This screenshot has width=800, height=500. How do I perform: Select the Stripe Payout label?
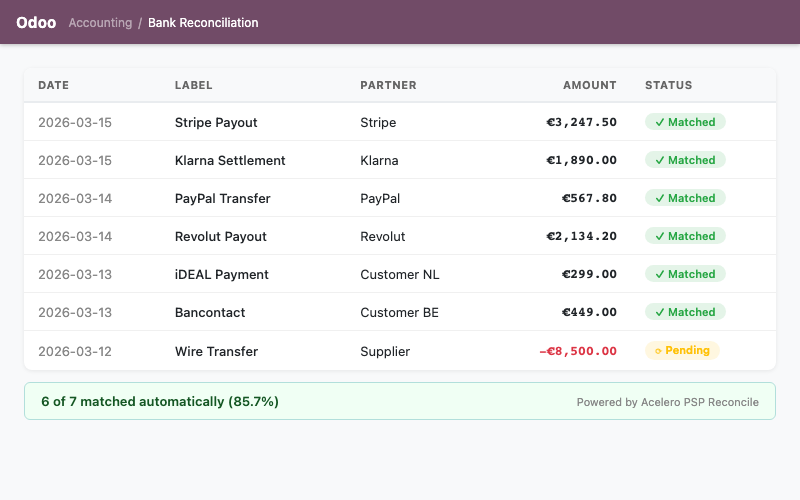click(x=216, y=122)
